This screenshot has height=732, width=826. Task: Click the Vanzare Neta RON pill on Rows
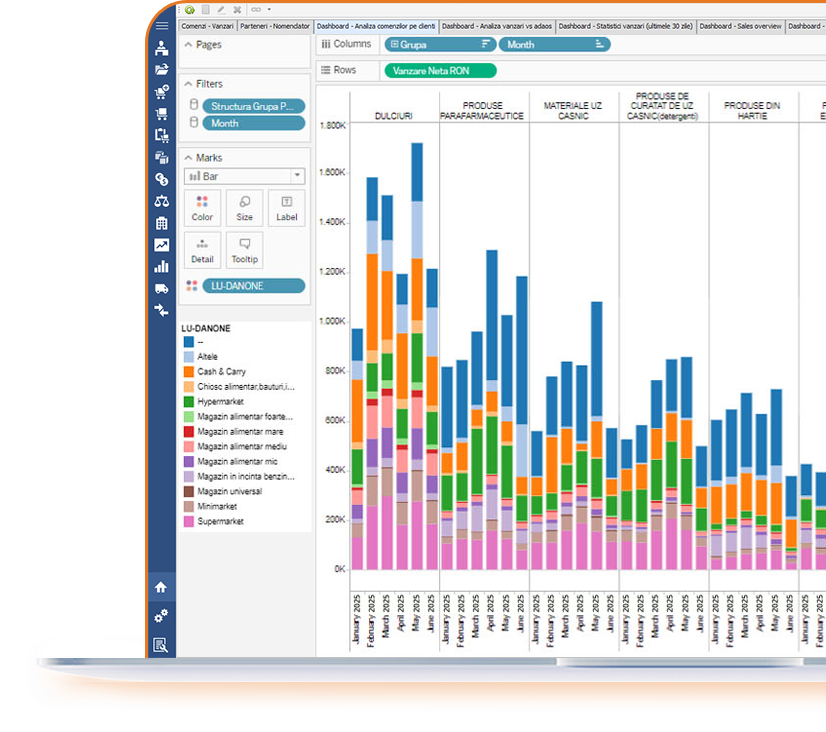point(442,70)
